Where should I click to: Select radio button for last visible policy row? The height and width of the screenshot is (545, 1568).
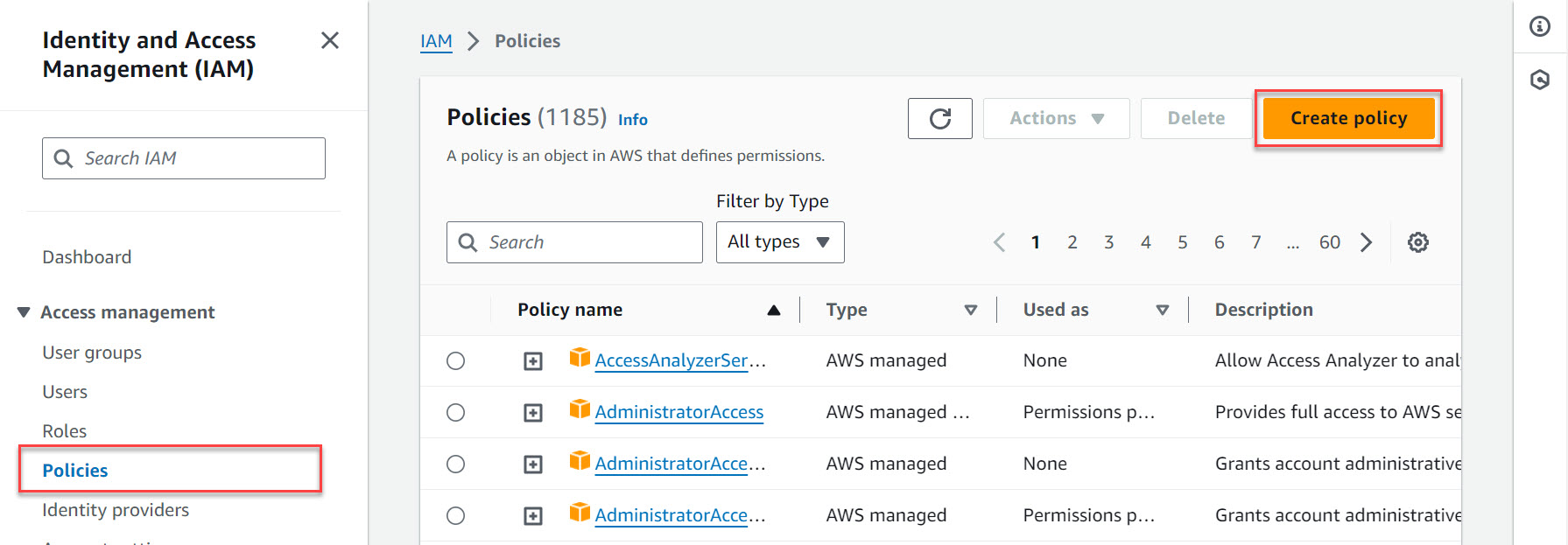455,516
